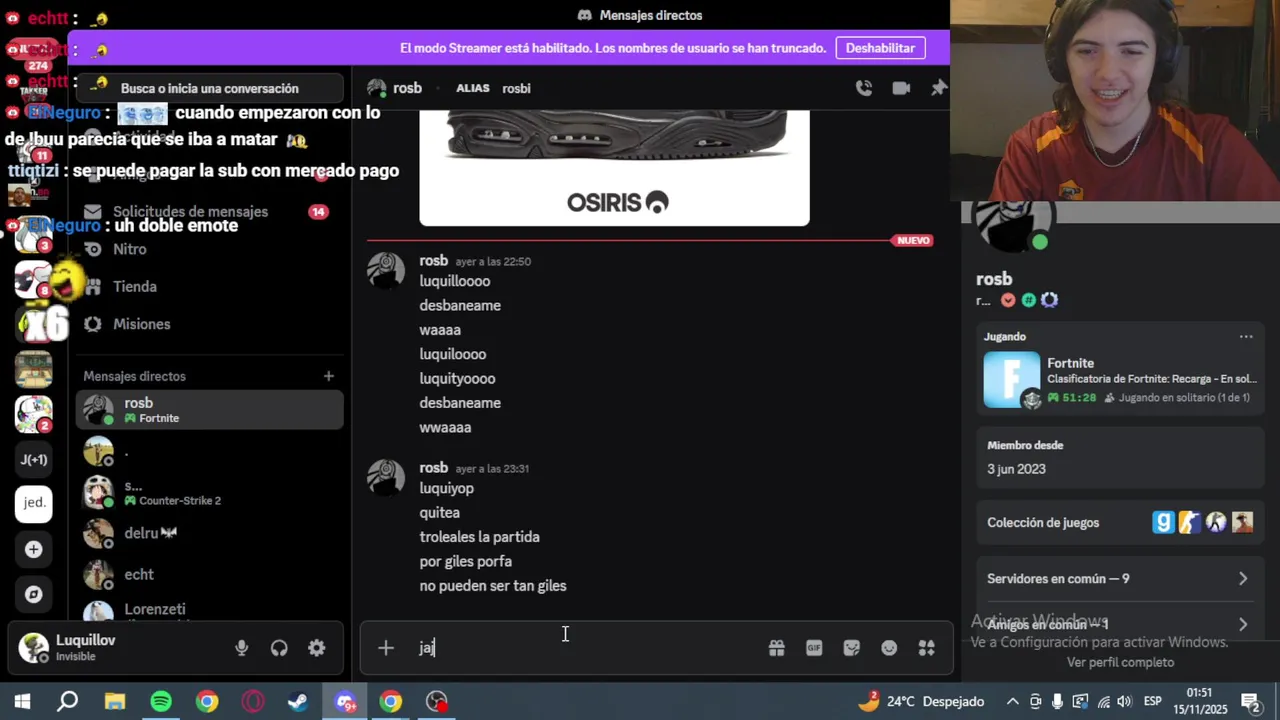Open the OSIRIS shoe image
The image size is (1280, 720).
(x=614, y=168)
